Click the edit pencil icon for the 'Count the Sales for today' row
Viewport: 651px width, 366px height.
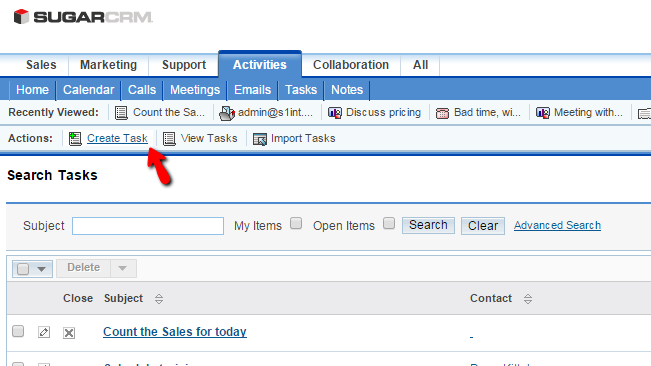pyautogui.click(x=44, y=332)
